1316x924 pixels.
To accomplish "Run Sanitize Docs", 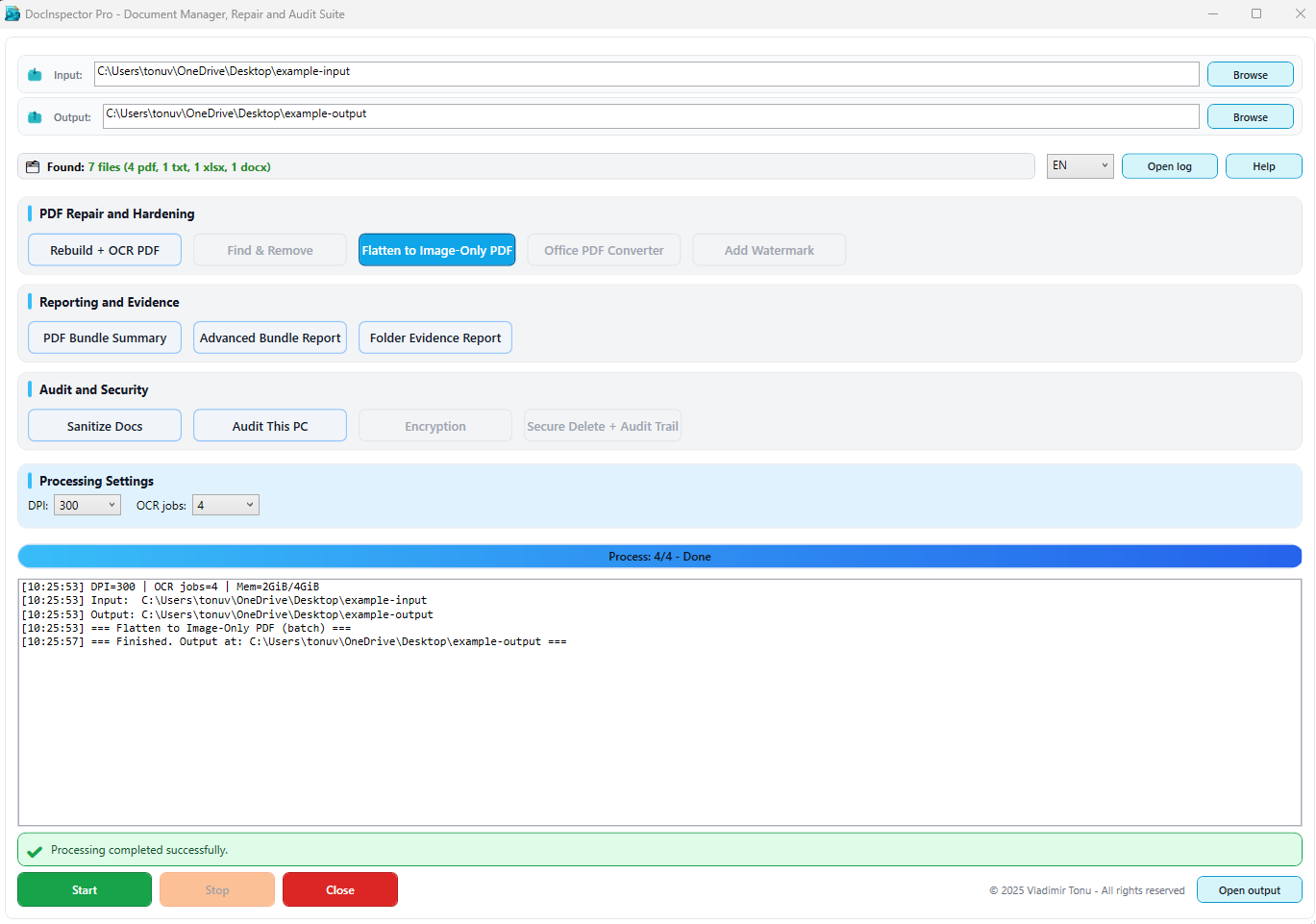I will coord(104,425).
